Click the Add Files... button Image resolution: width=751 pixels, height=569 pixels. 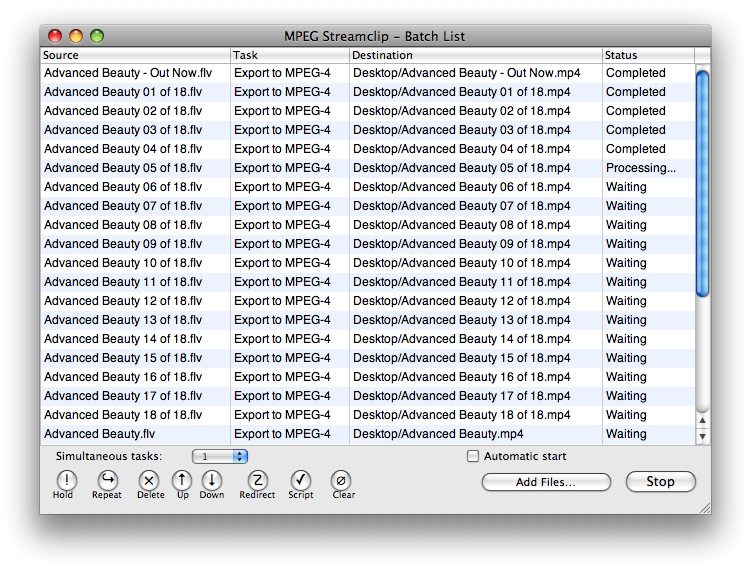546,482
